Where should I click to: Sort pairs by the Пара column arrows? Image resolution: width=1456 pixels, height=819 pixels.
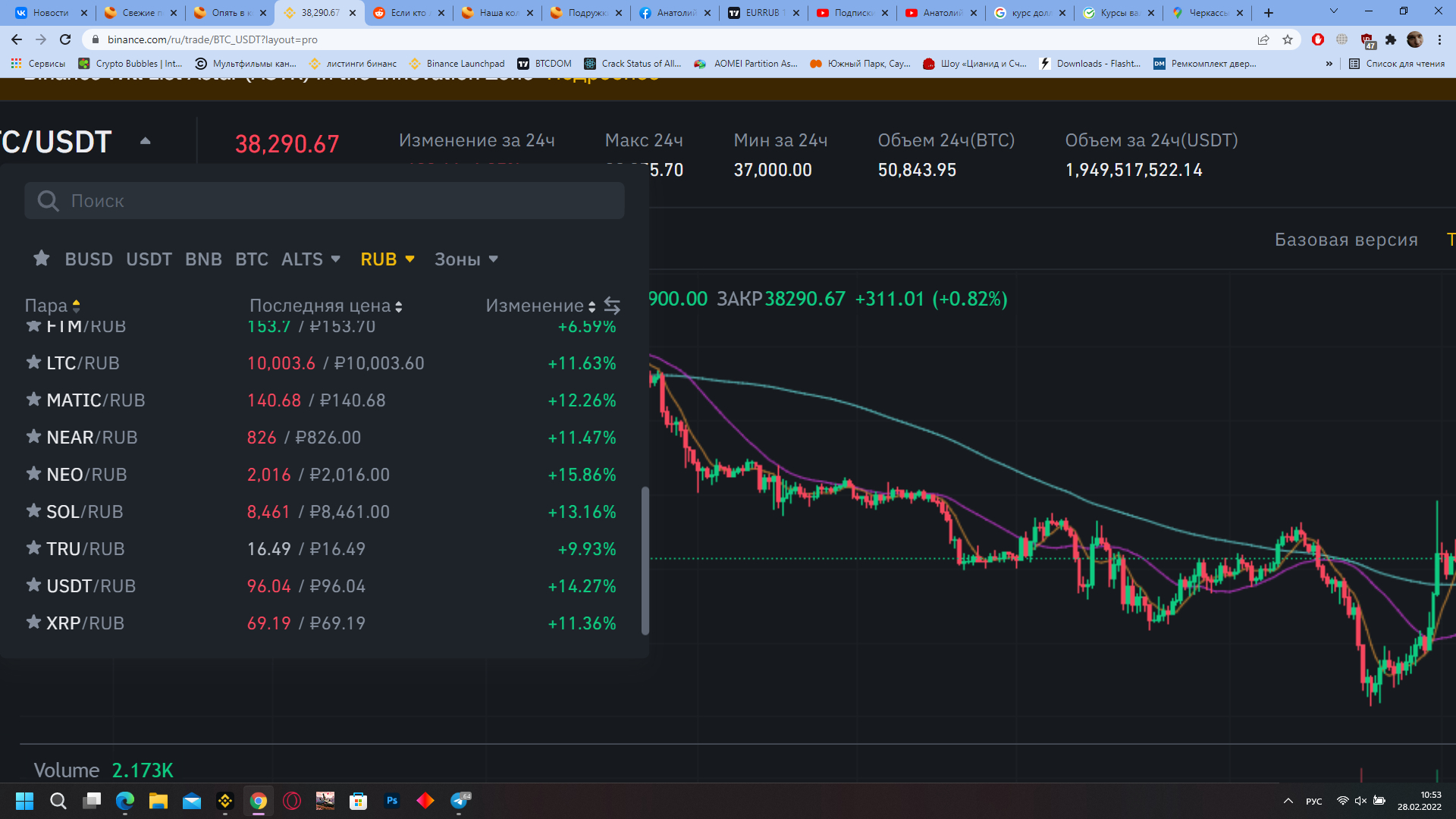[76, 306]
